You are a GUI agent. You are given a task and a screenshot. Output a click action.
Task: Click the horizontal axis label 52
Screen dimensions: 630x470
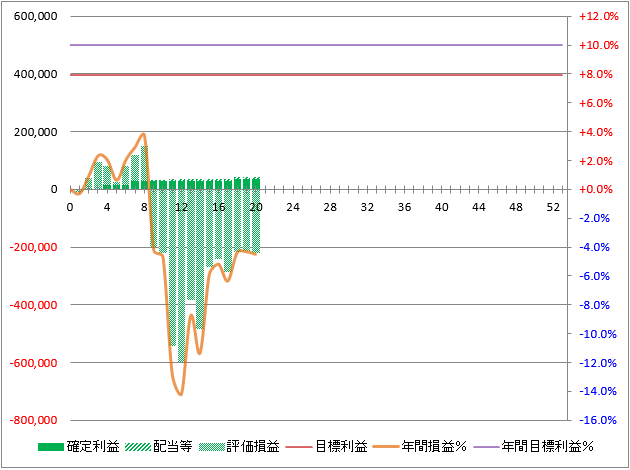(553, 207)
